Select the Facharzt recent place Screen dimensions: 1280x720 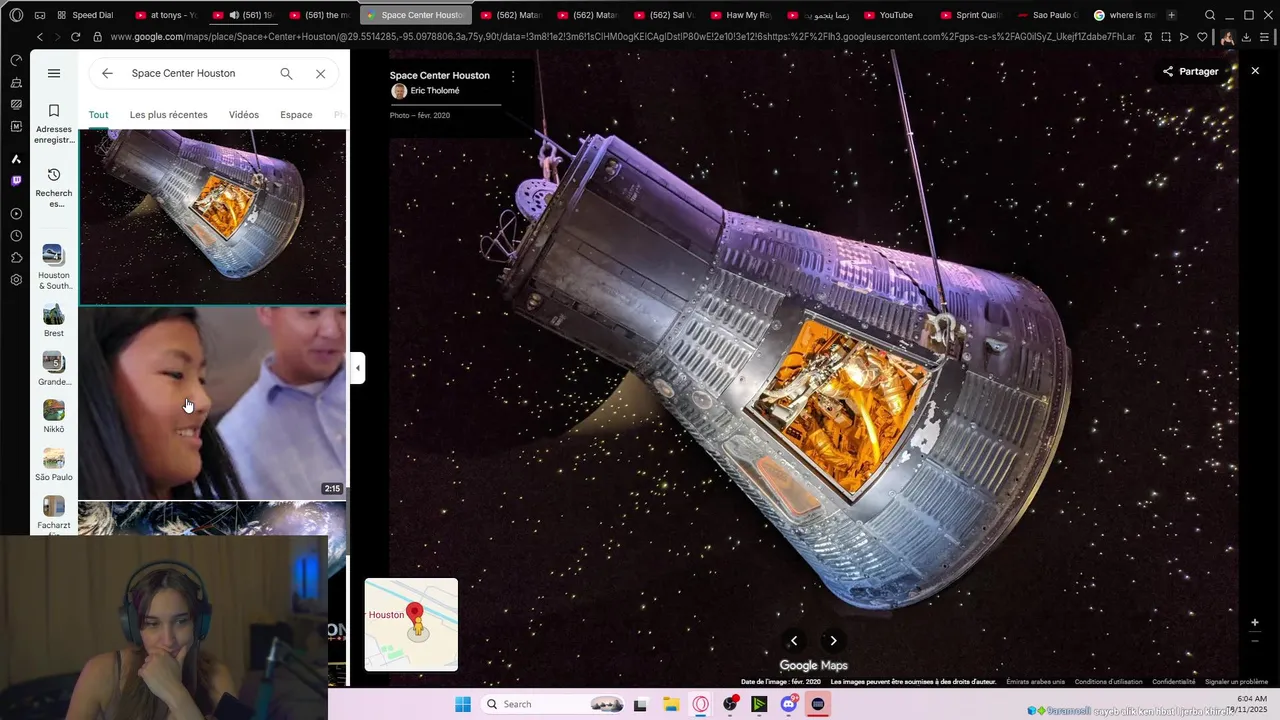[x=54, y=513]
